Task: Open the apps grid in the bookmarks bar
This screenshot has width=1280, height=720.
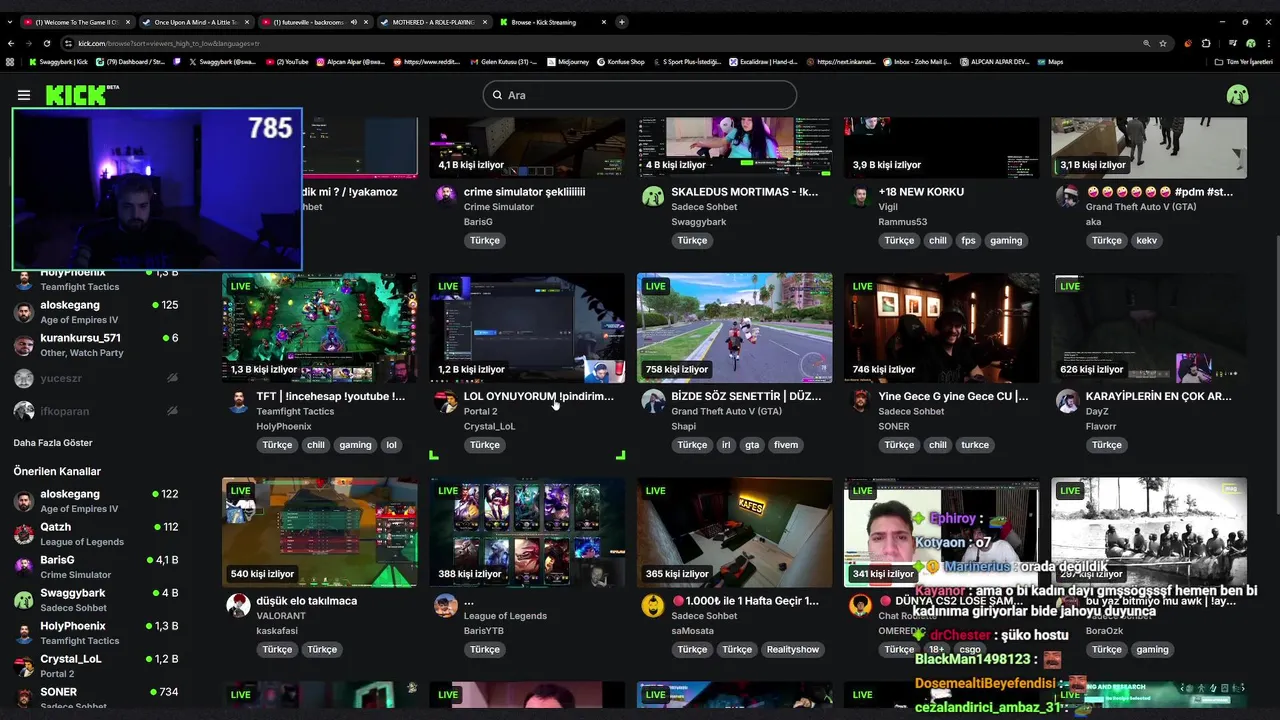Action: pos(10,62)
